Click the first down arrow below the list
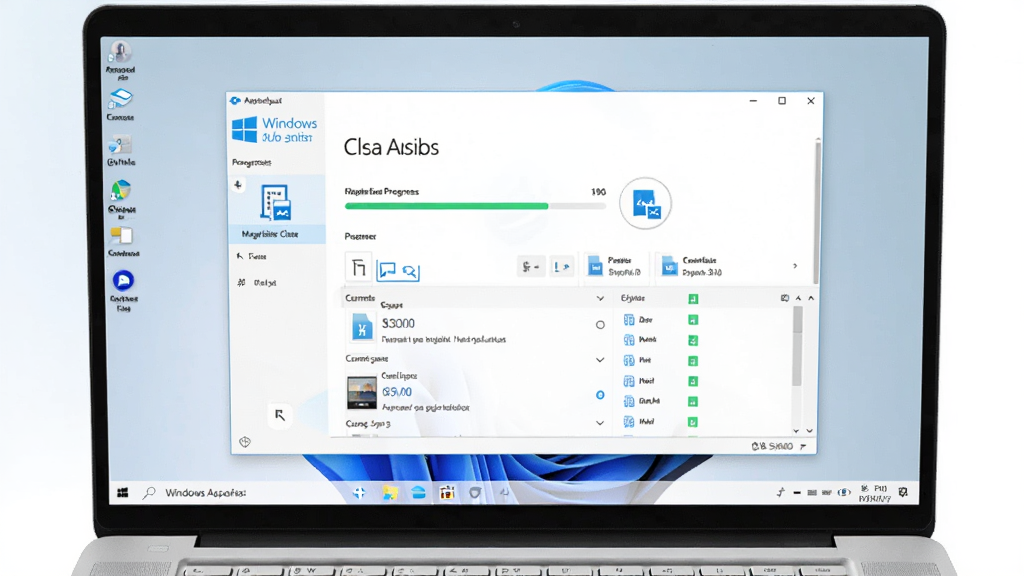This screenshot has width=1024, height=576. [796, 431]
